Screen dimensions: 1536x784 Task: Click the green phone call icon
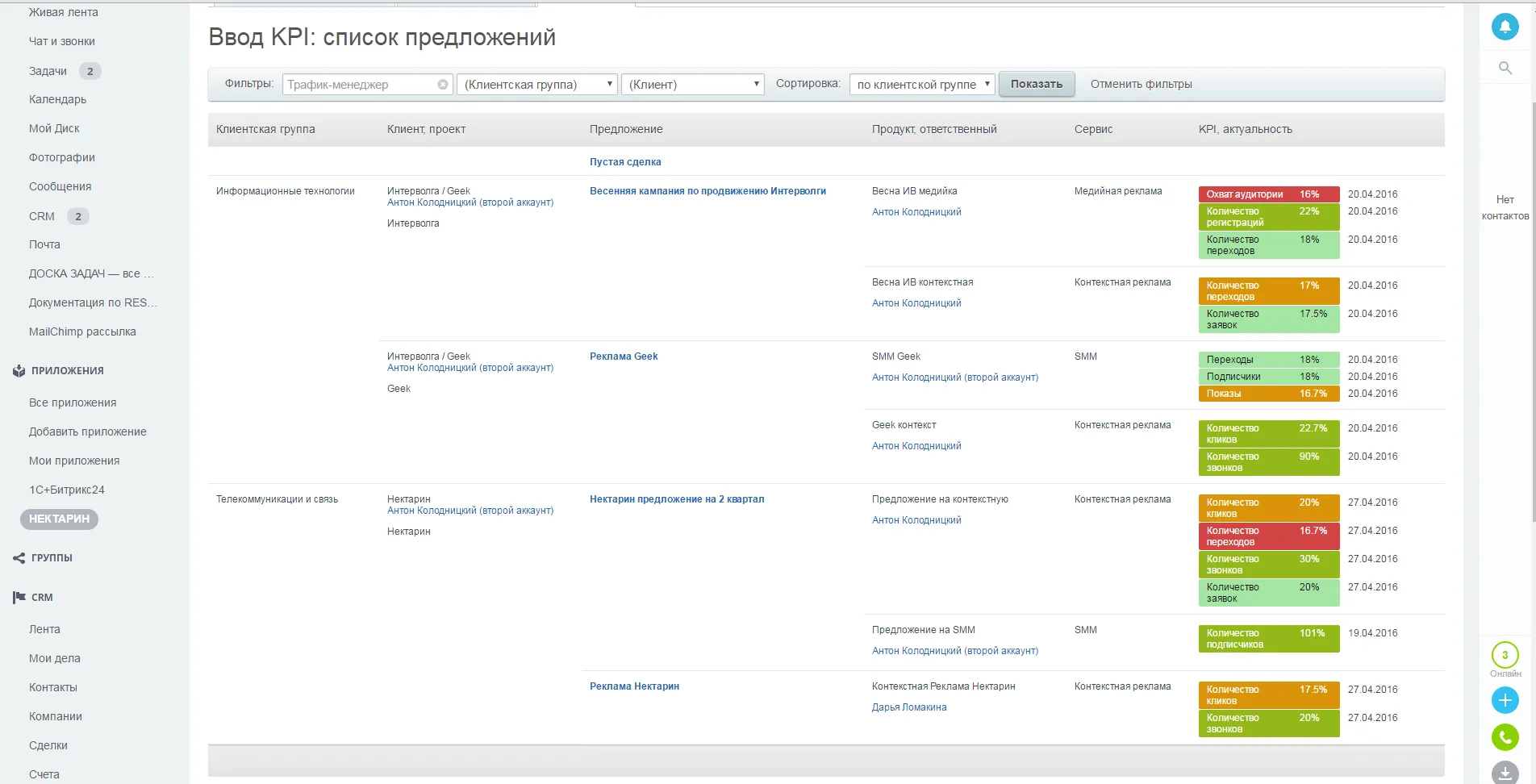point(1505,736)
